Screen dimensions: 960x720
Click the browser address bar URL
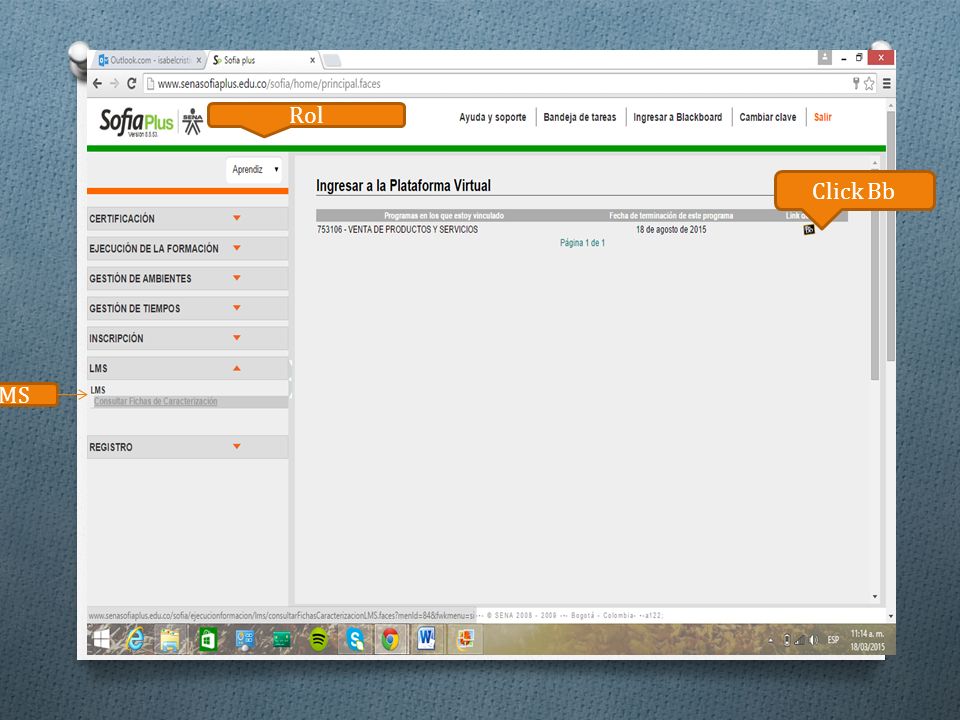tap(269, 84)
